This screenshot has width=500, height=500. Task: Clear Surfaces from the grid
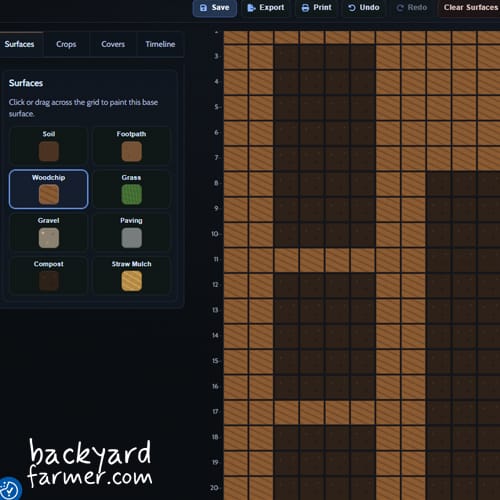[470, 8]
